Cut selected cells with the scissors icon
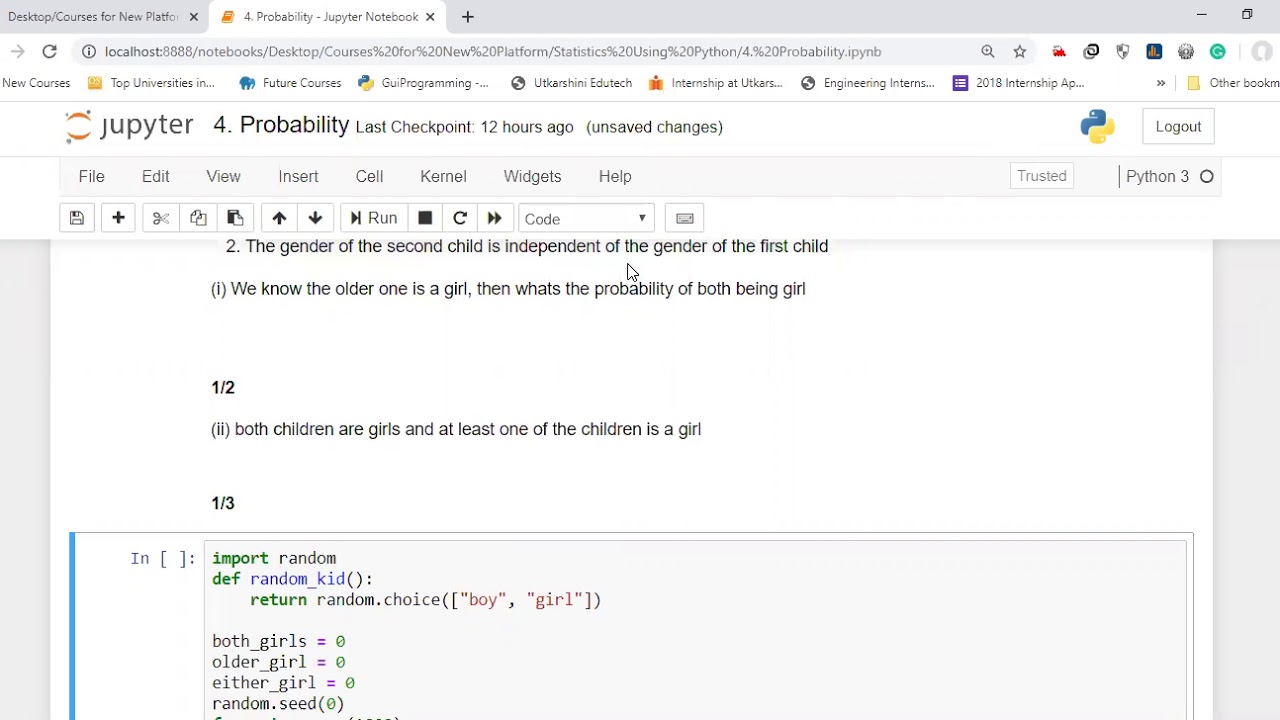 click(x=161, y=218)
